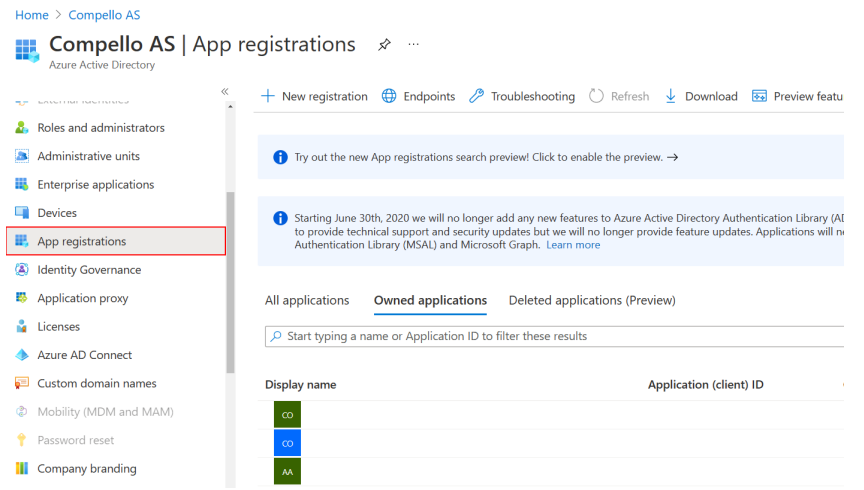Image resolution: width=864 pixels, height=490 pixels.
Task: Click the info icon in search preview banner
Action: [x=280, y=157]
